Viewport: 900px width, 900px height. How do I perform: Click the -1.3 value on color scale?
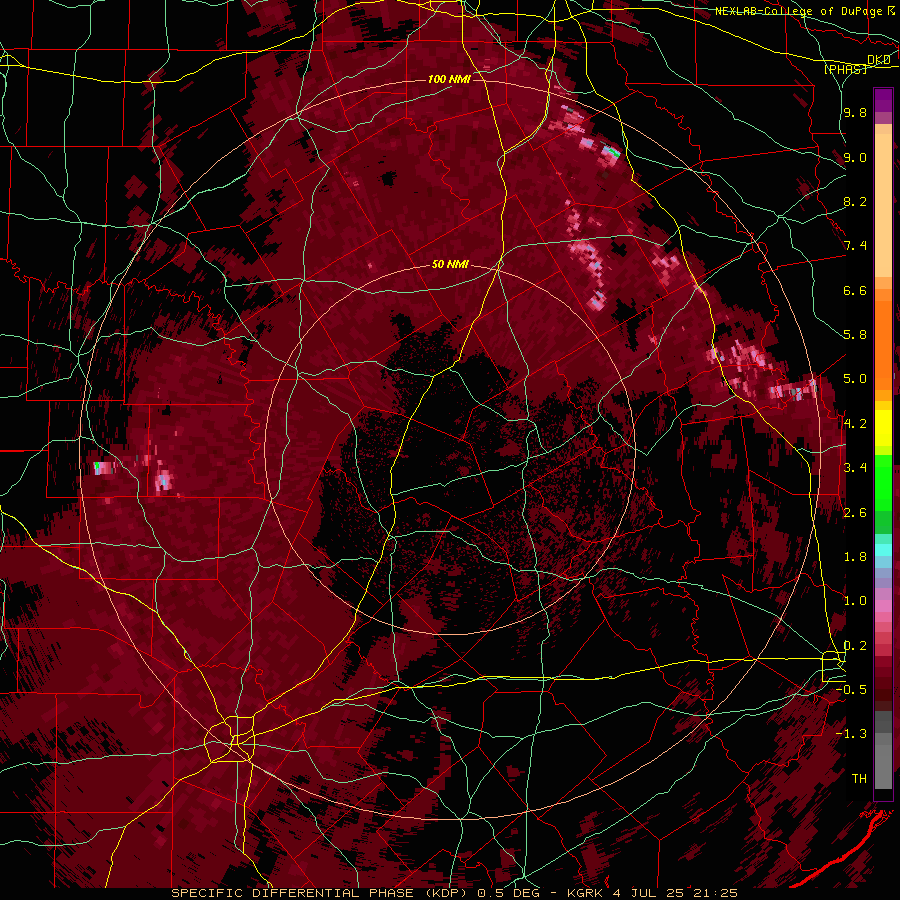852,734
